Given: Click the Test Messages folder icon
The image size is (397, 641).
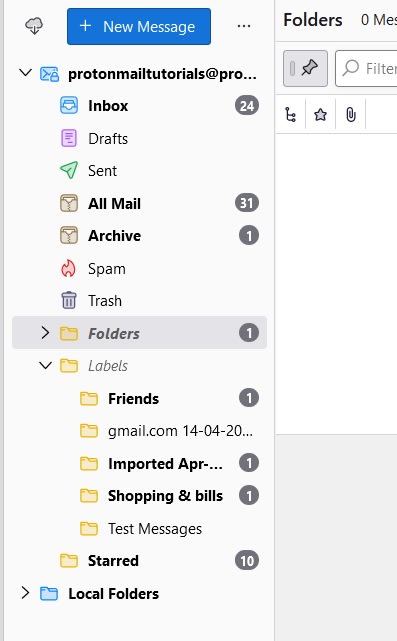Looking at the screenshot, I should 89,528.
